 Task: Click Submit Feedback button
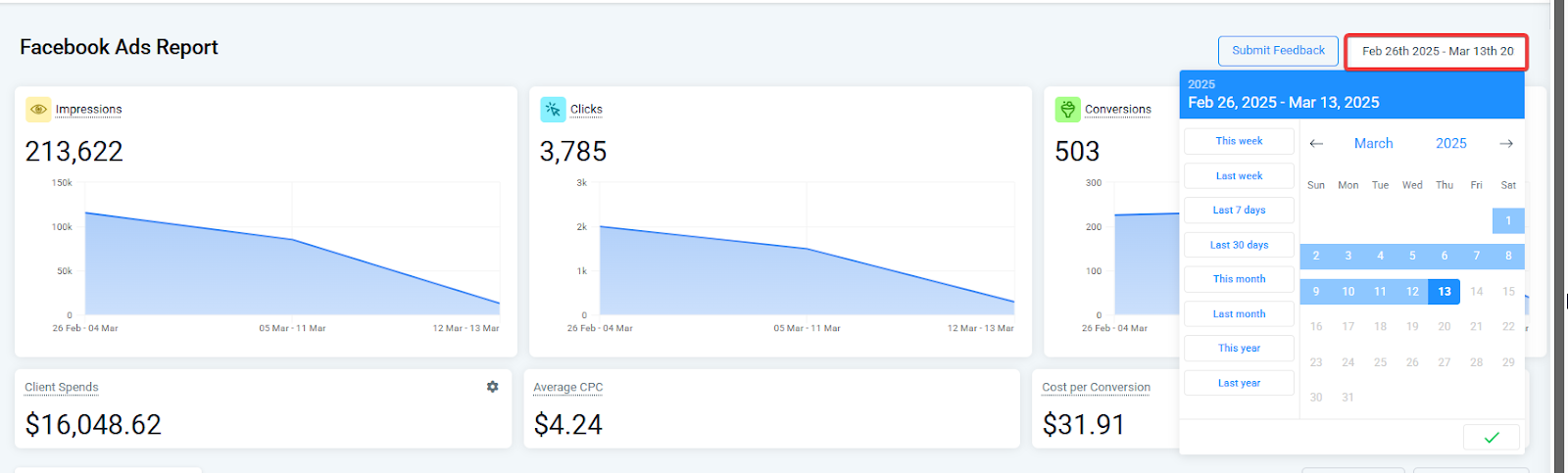1278,51
